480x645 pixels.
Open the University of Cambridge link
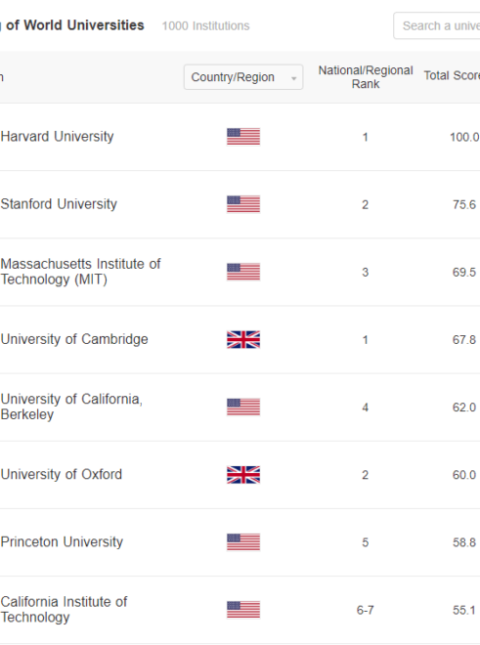(74, 339)
